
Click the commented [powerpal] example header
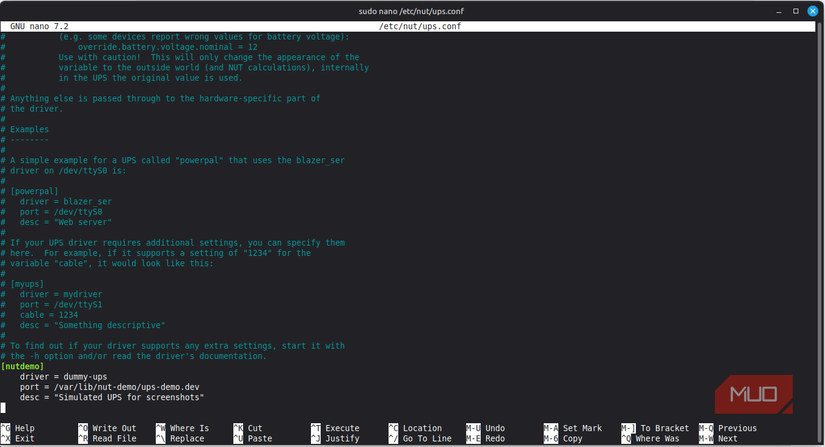(30, 191)
